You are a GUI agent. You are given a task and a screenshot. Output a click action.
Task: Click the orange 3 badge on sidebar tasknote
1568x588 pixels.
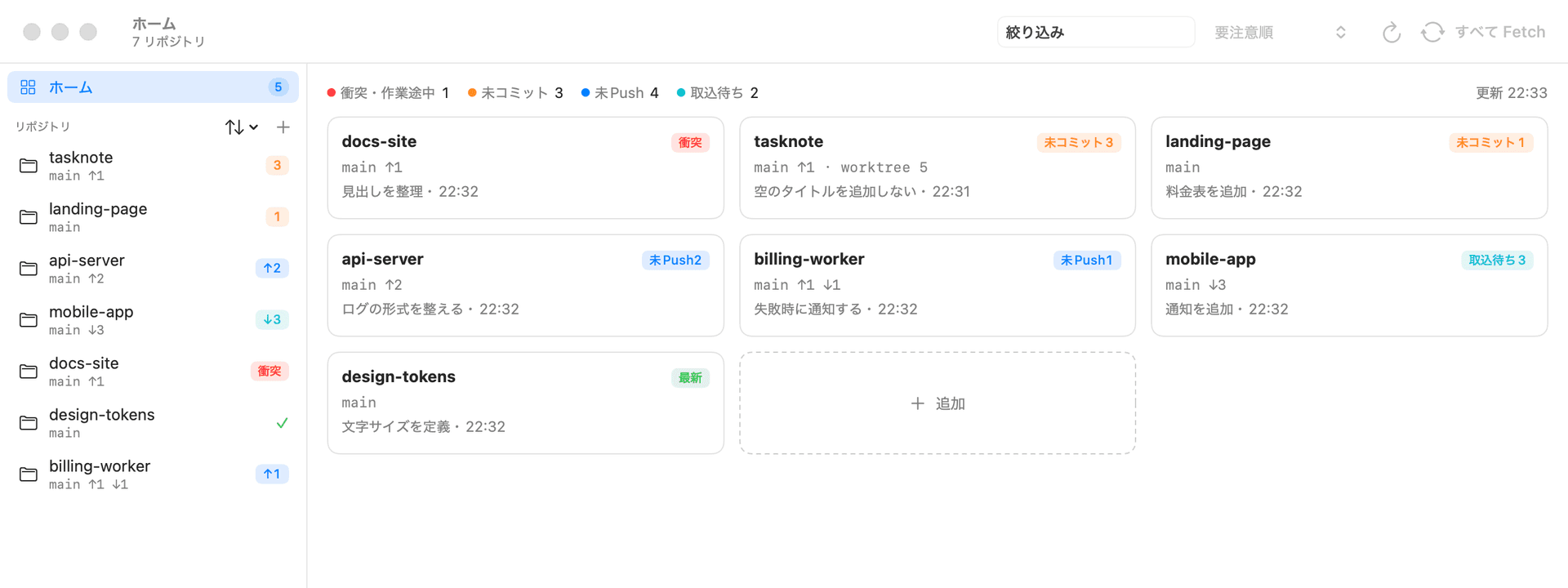tap(277, 166)
